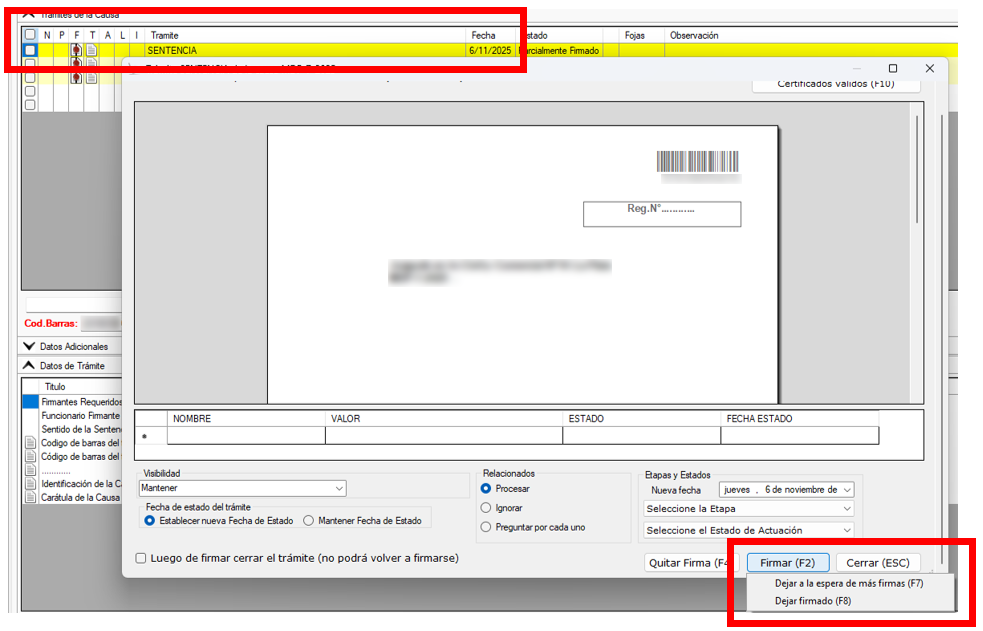This screenshot has width=983, height=631.
Task: Tick the SENTENCIA row checkbox
Action: click(30, 50)
